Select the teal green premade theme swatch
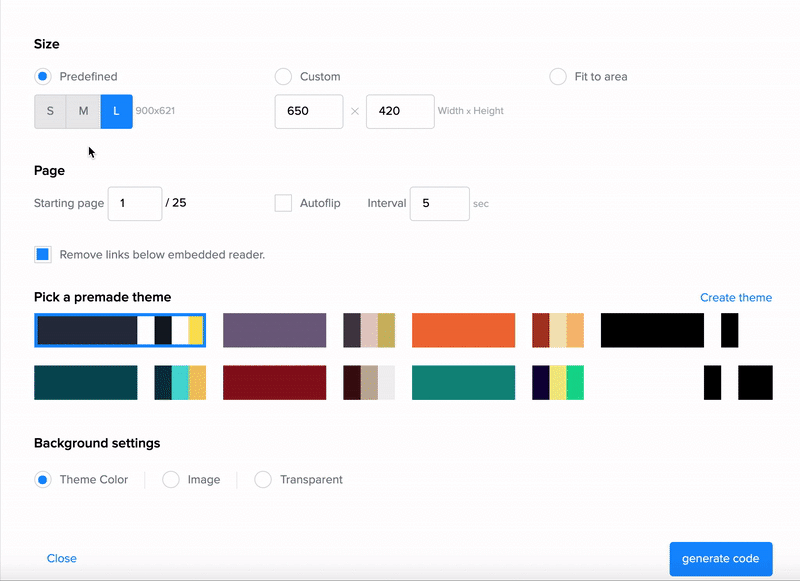The image size is (800, 581). click(x=463, y=383)
